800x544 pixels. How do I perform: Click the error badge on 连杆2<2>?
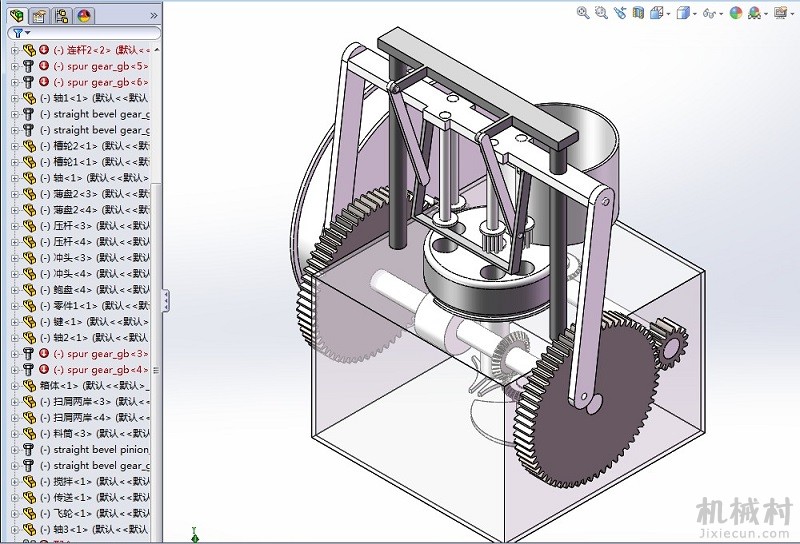click(x=44, y=50)
